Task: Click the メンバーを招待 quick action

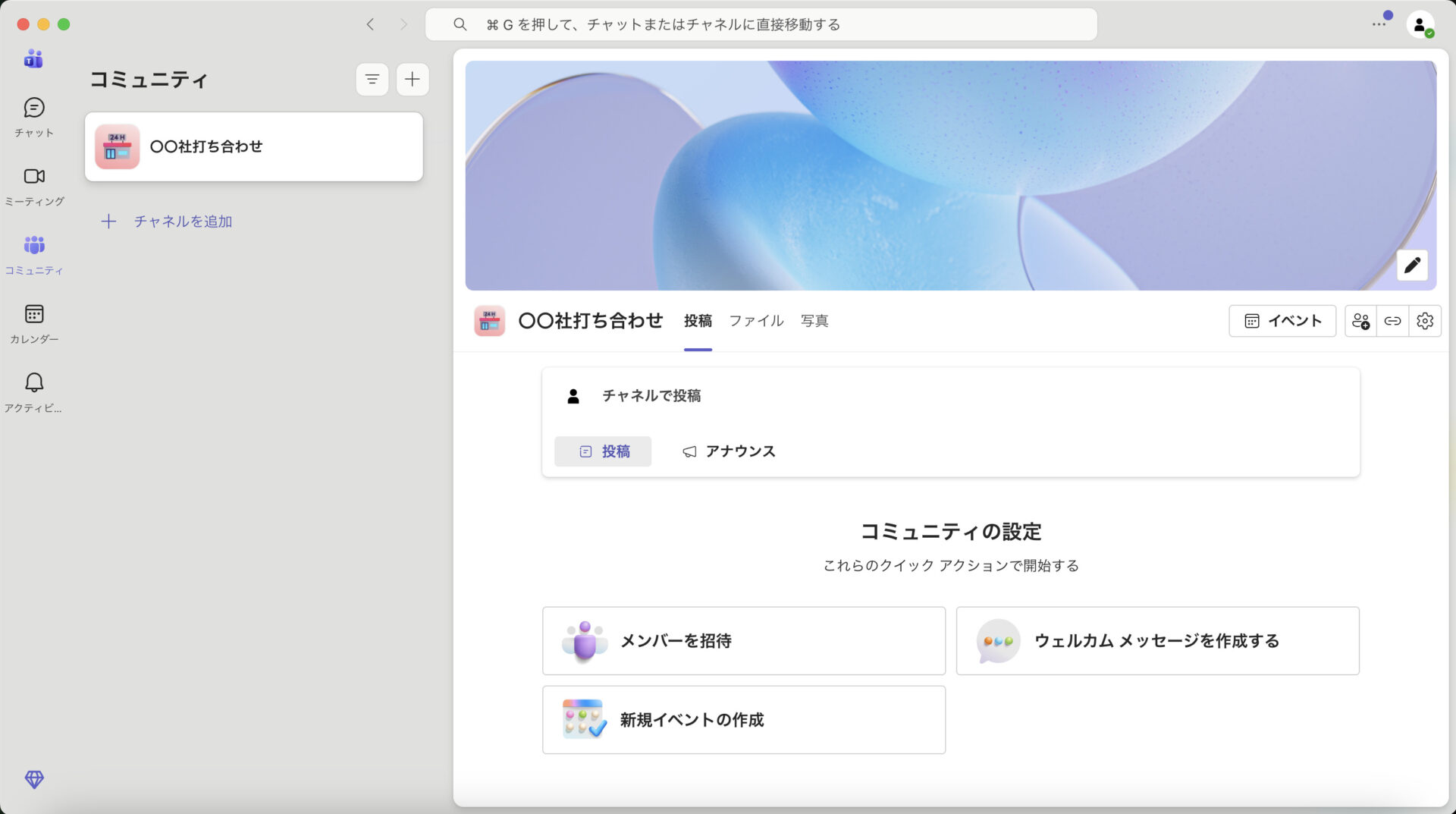Action: pos(743,640)
